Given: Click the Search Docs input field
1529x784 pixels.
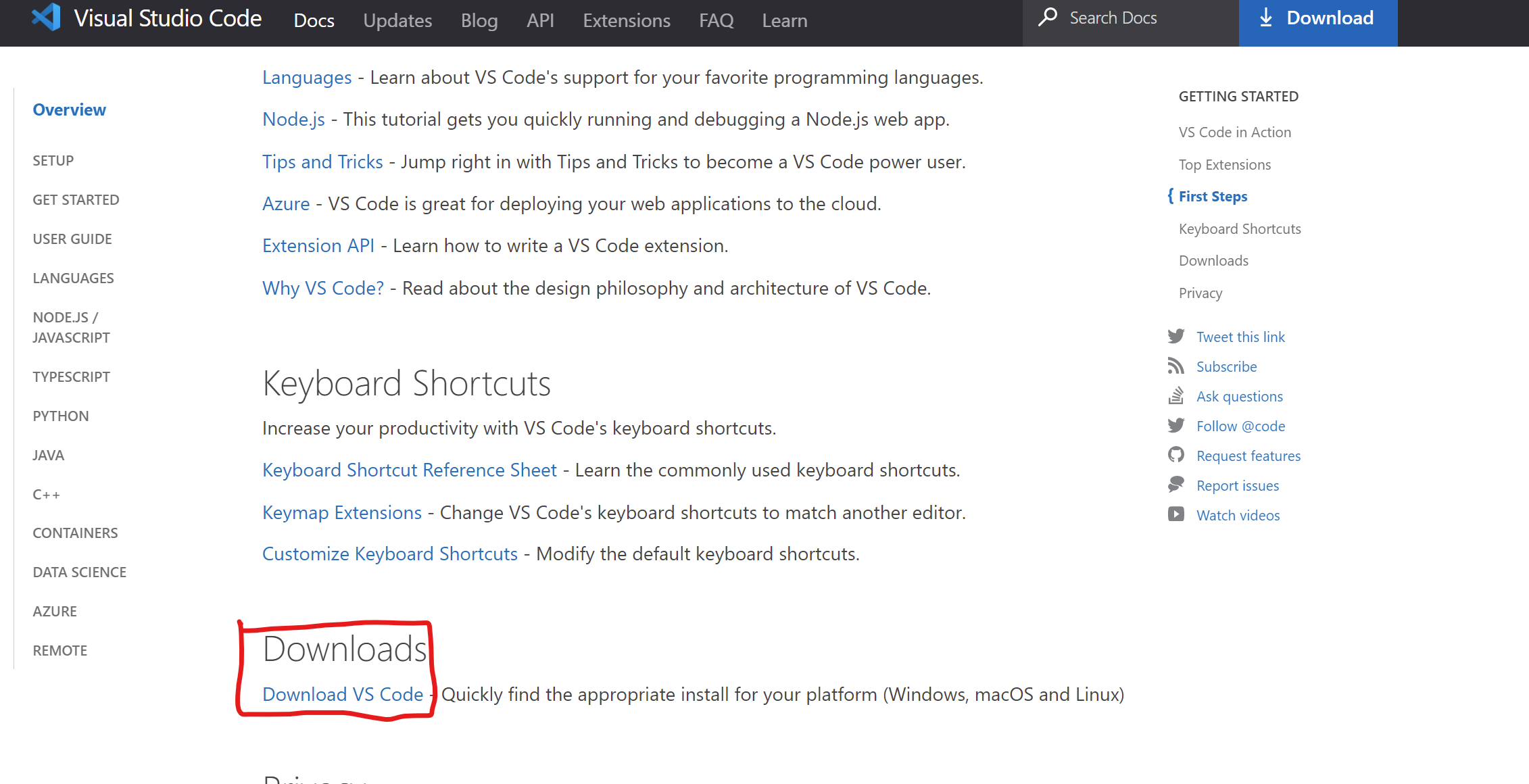Looking at the screenshot, I should pos(1131,23).
